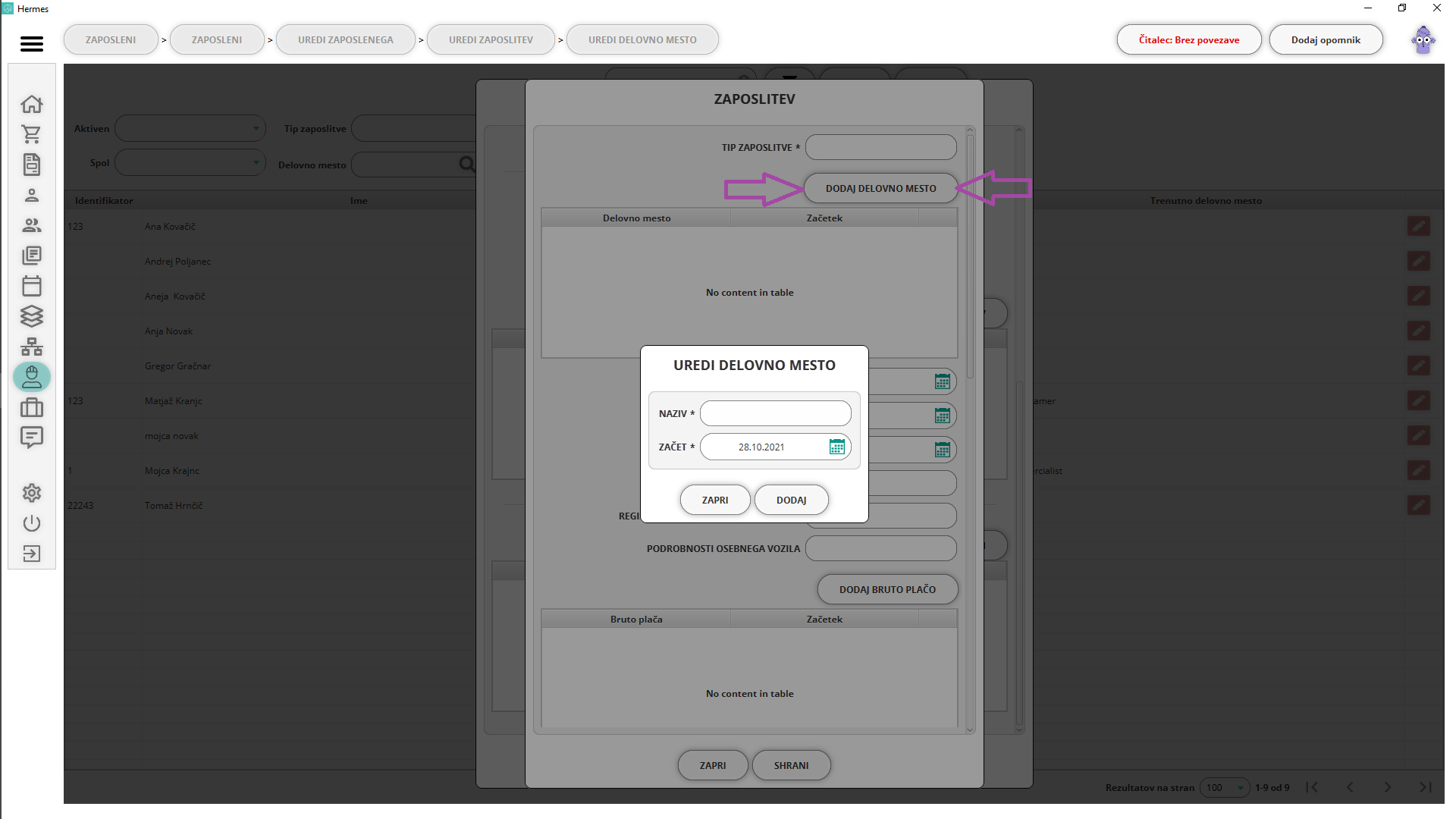Edit row of Tomaž Hrnčič
1456x819 pixels.
[1418, 505]
